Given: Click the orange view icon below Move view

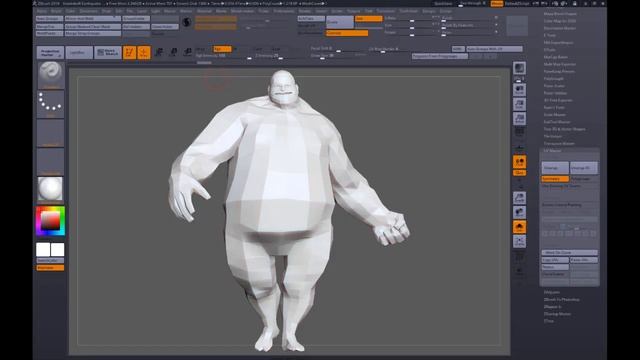Looking at the screenshot, I should point(519,227).
